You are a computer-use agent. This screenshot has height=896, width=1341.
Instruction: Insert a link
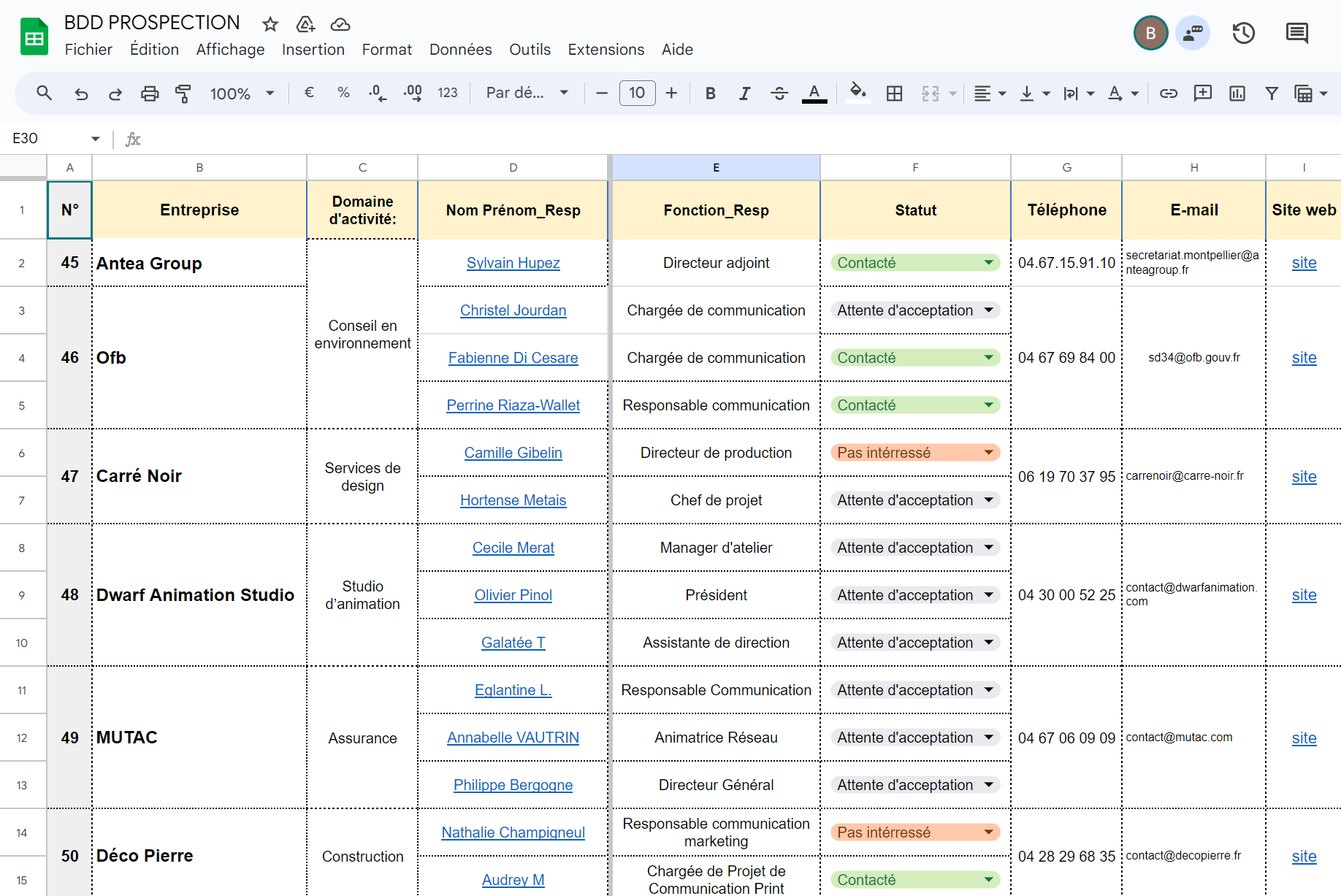1169,93
